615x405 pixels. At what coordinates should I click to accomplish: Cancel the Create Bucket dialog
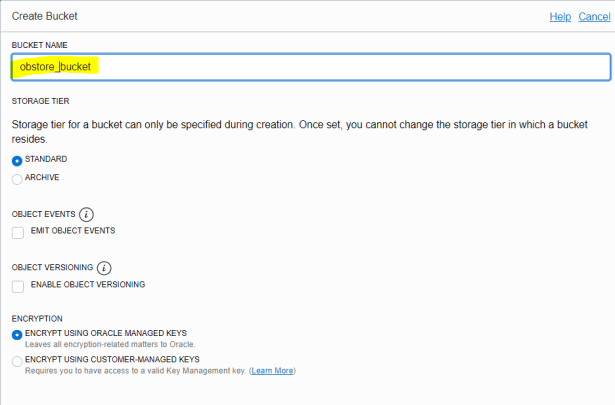tap(594, 17)
